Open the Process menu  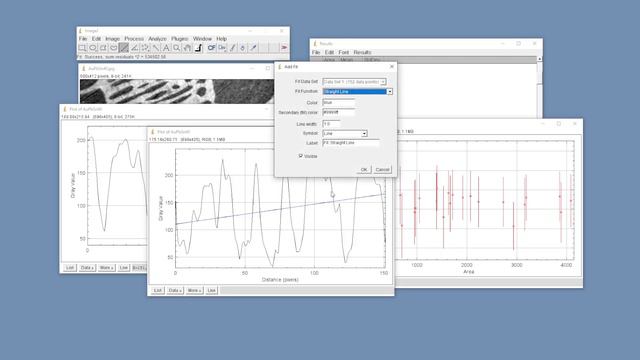(134, 39)
